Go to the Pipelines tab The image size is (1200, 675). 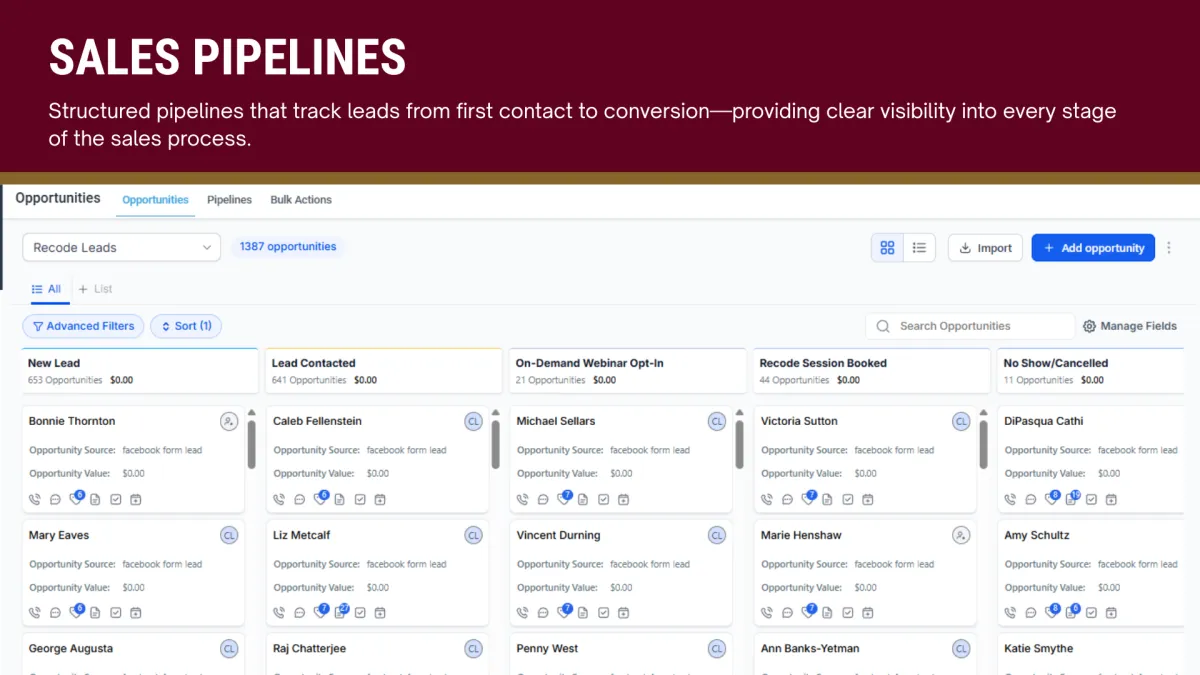point(229,200)
